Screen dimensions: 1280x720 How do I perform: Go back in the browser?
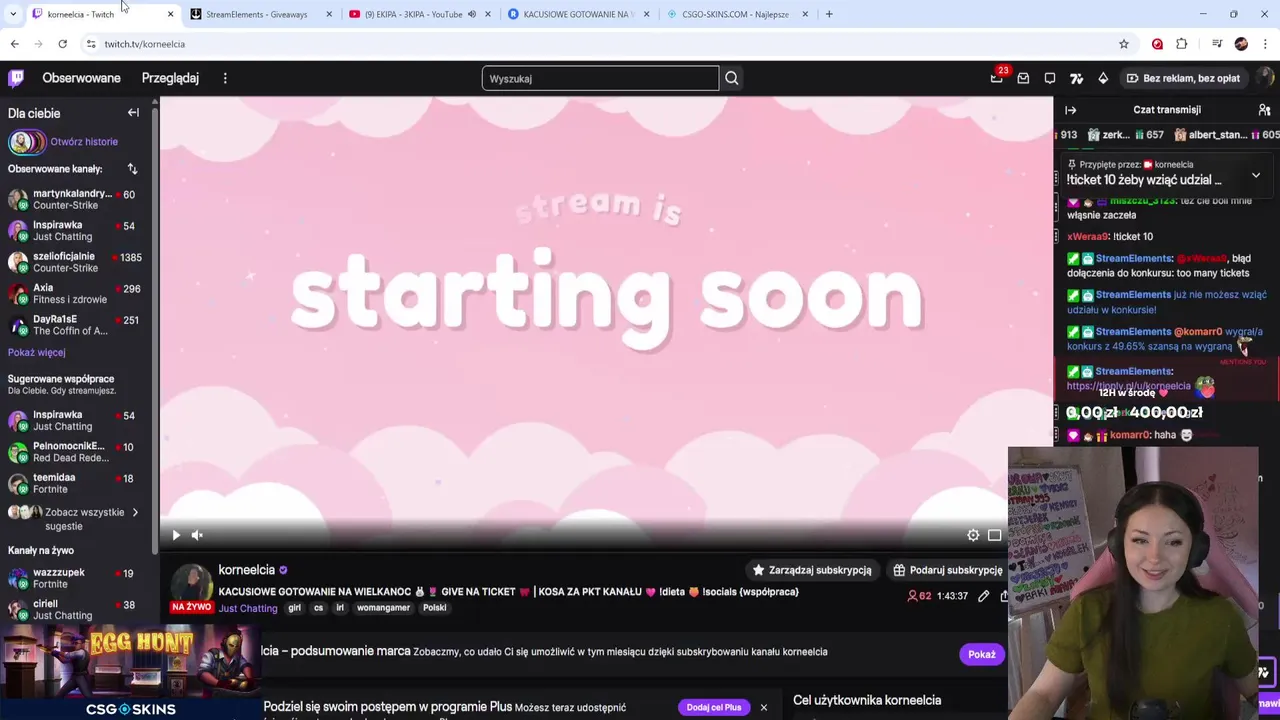pyautogui.click(x=14, y=44)
